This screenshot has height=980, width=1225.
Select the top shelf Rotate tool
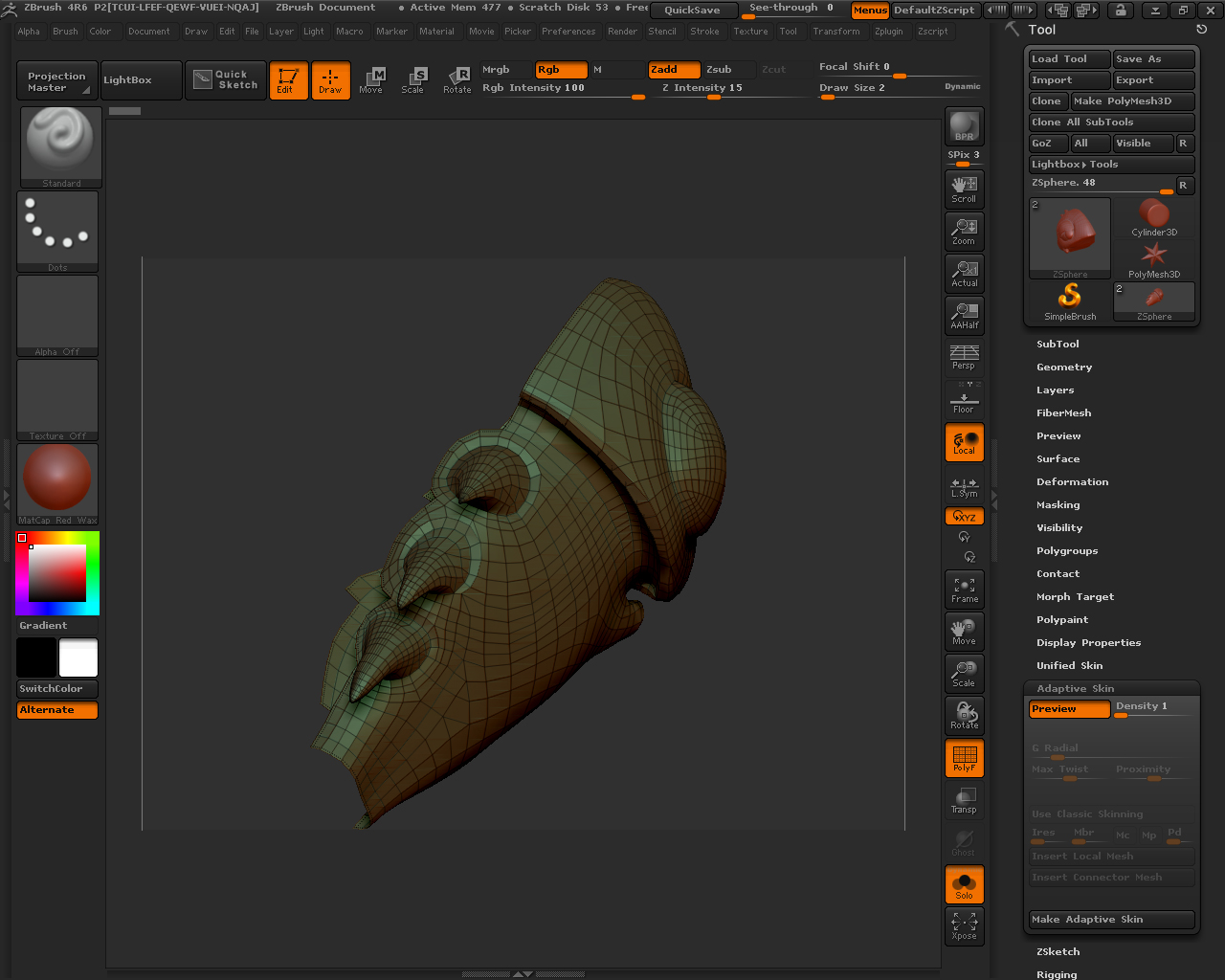457,80
